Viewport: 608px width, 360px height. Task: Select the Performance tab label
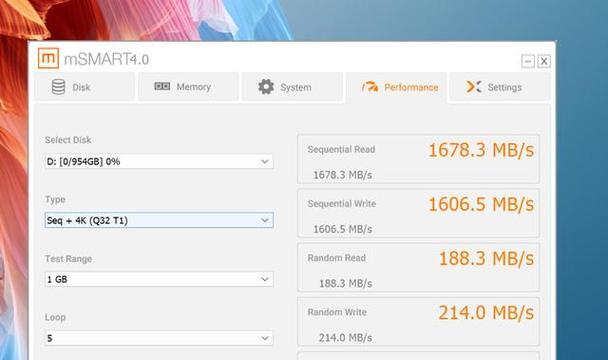tap(411, 87)
